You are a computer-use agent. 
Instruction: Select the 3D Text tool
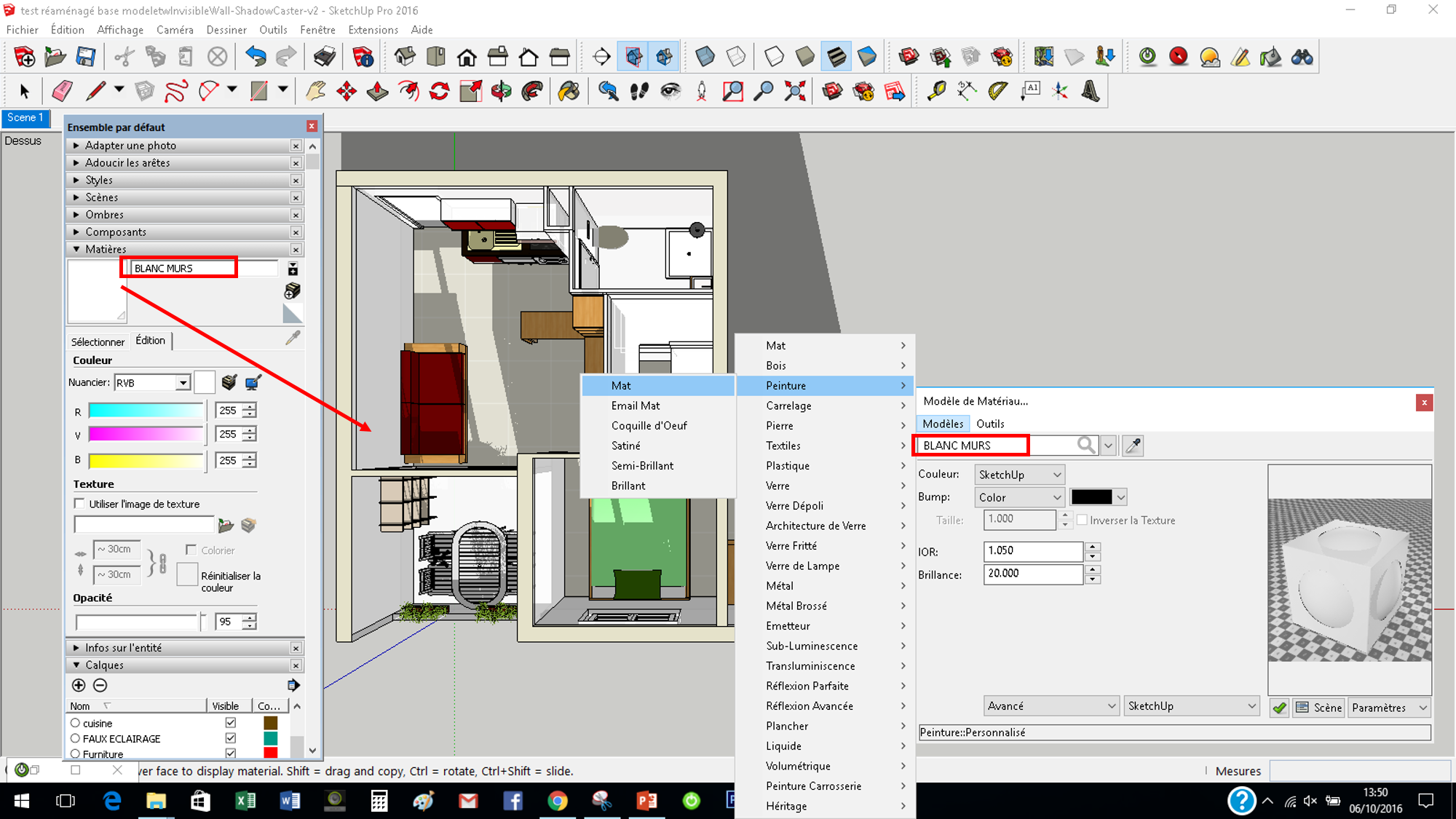click(x=1090, y=91)
